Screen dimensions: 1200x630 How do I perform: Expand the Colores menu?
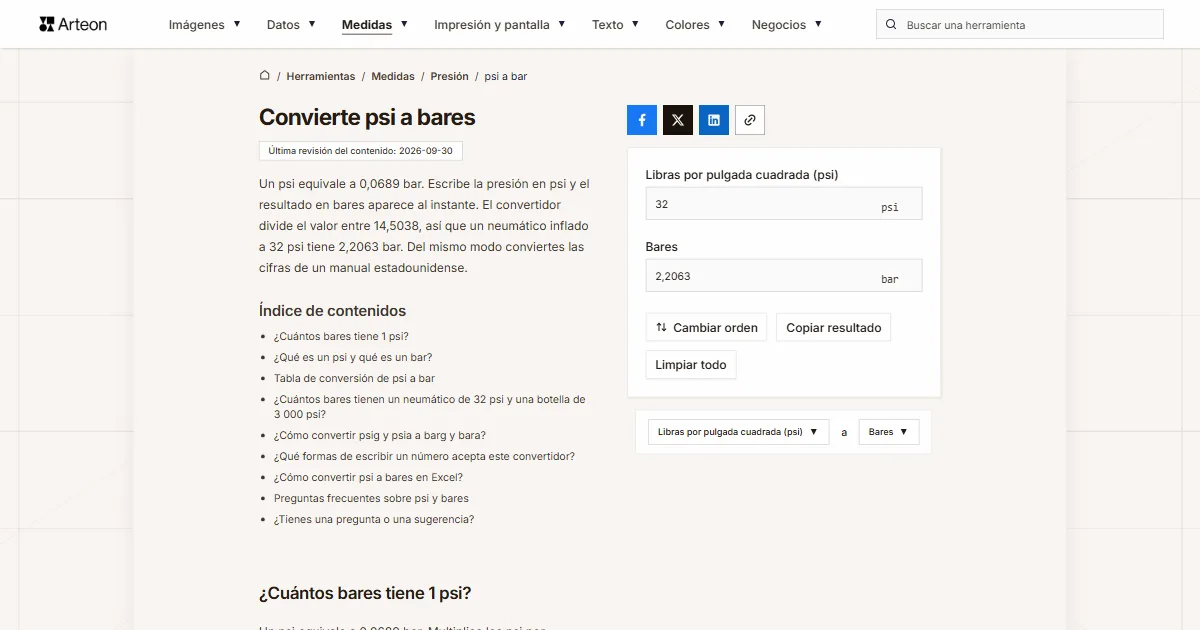[x=695, y=25]
